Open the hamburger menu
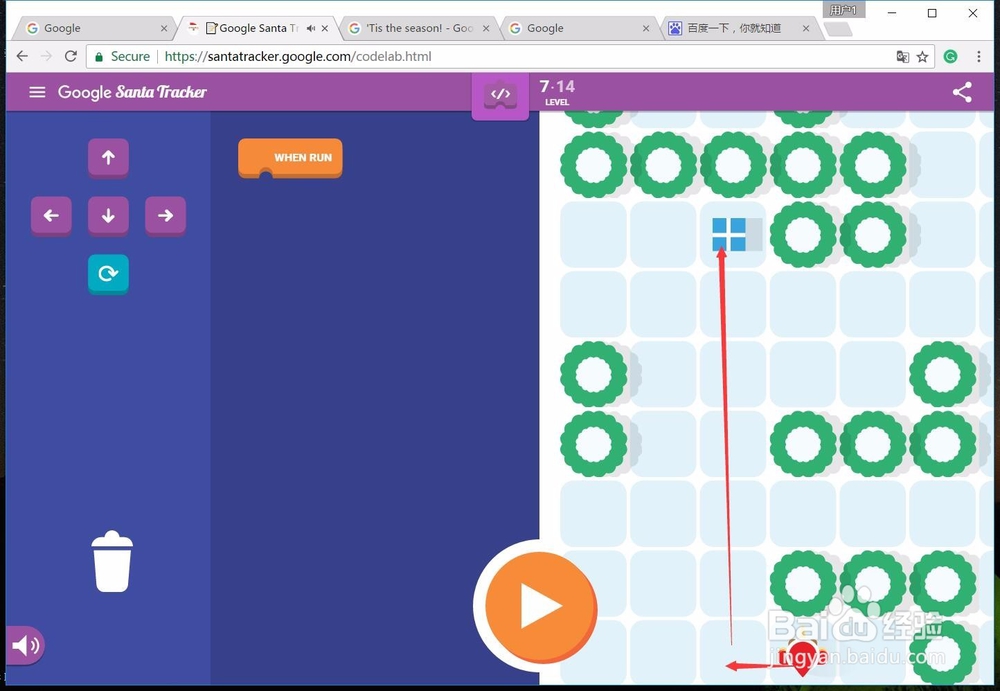The image size is (1000, 691). pos(38,92)
